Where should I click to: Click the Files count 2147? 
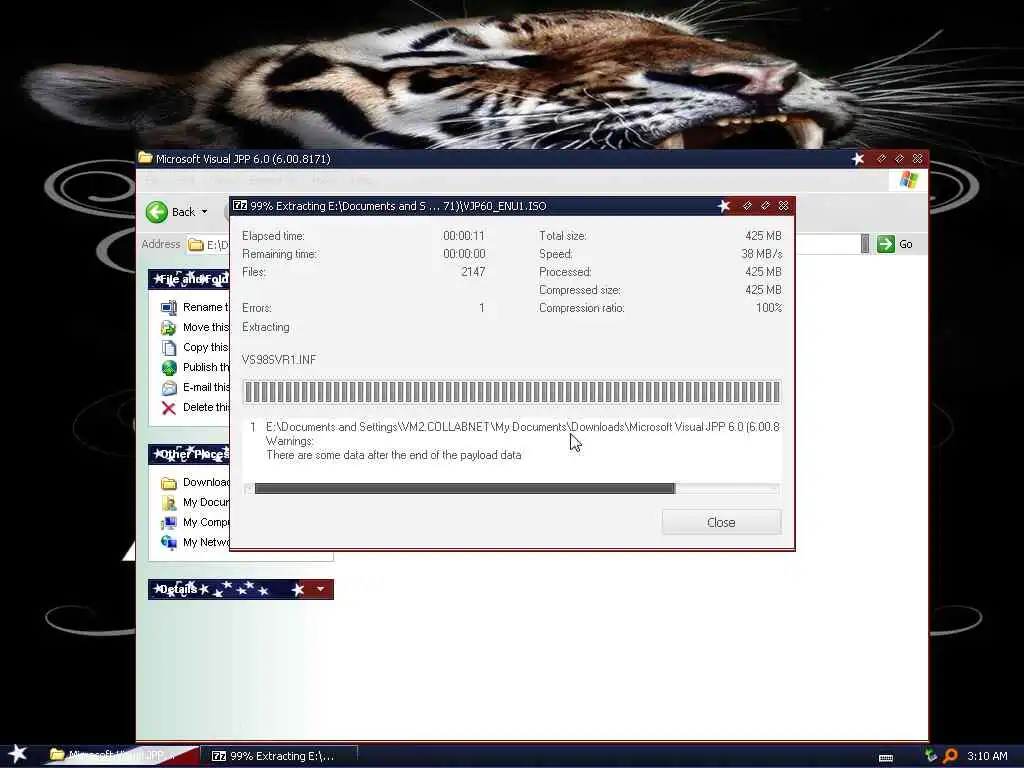pyautogui.click(x=473, y=272)
